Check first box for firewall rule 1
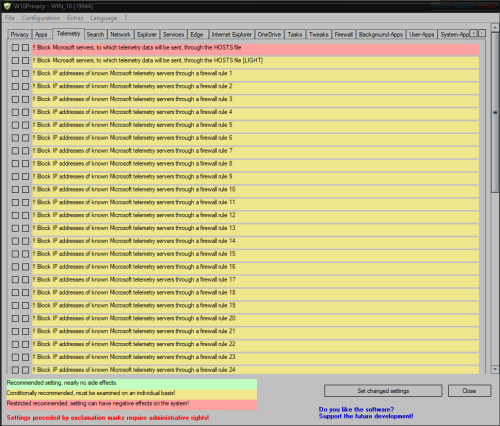 point(15,73)
